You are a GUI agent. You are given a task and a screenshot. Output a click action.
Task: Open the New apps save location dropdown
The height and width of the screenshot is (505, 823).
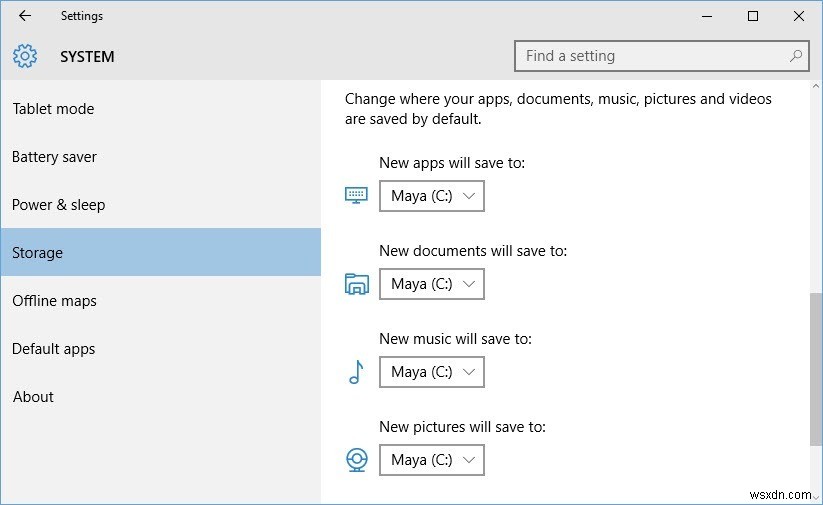pyautogui.click(x=431, y=196)
